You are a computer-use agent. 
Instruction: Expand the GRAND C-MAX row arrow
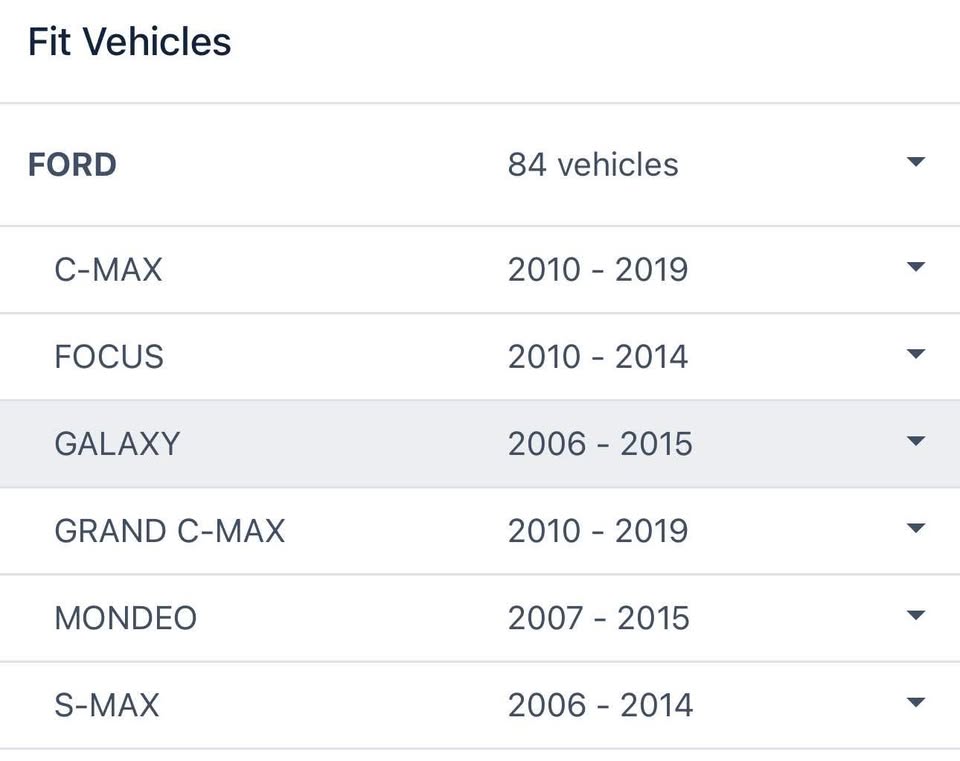coord(915,528)
